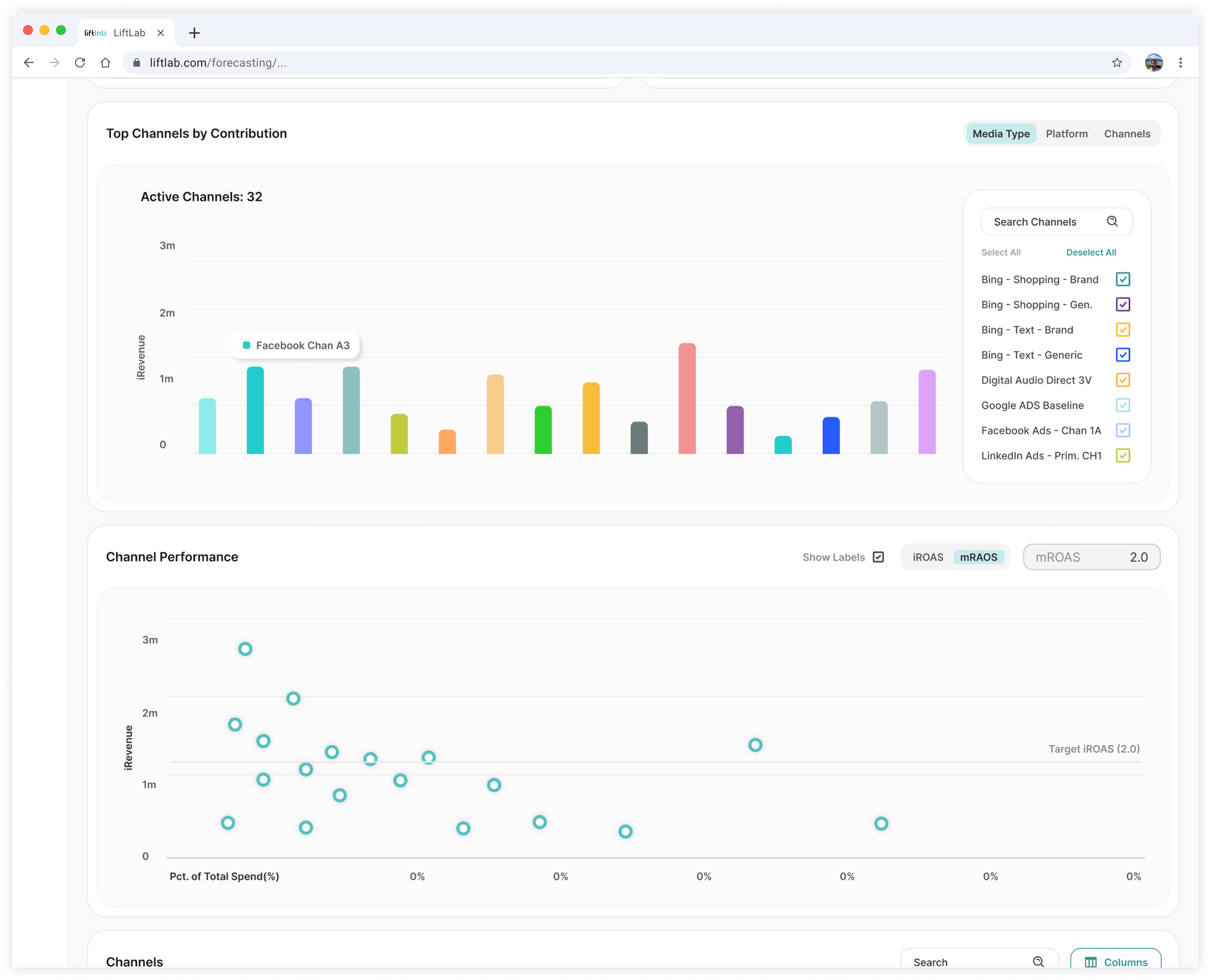Select the iROAS toggle option
1211x980 pixels.
[x=928, y=557]
